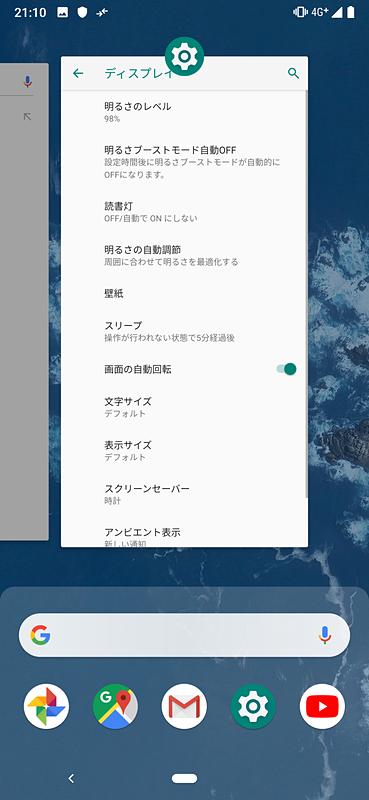Tap the microphone icon in the left background card
This screenshot has width=369, height=800.
28,81
